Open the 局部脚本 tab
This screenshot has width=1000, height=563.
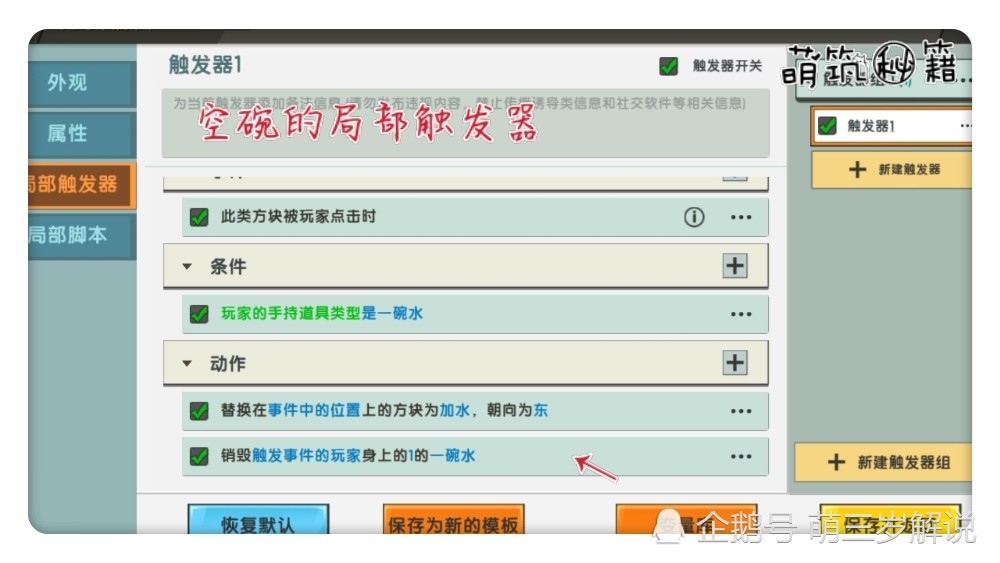[x=82, y=235]
